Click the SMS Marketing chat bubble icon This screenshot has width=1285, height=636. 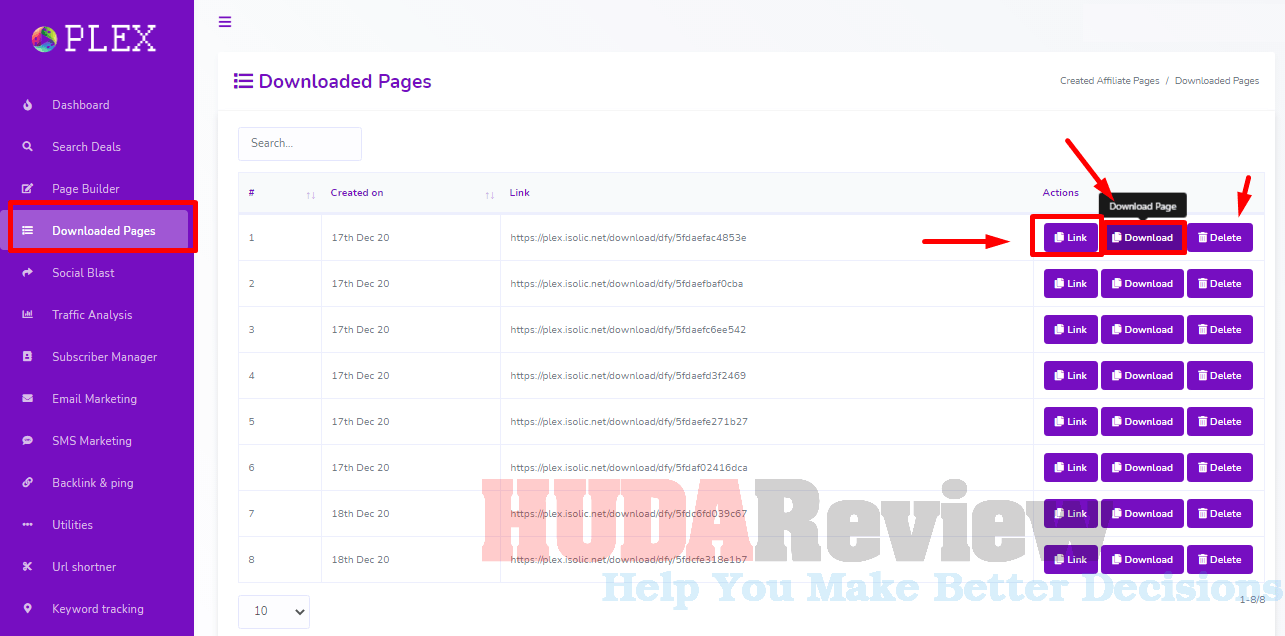coord(28,441)
